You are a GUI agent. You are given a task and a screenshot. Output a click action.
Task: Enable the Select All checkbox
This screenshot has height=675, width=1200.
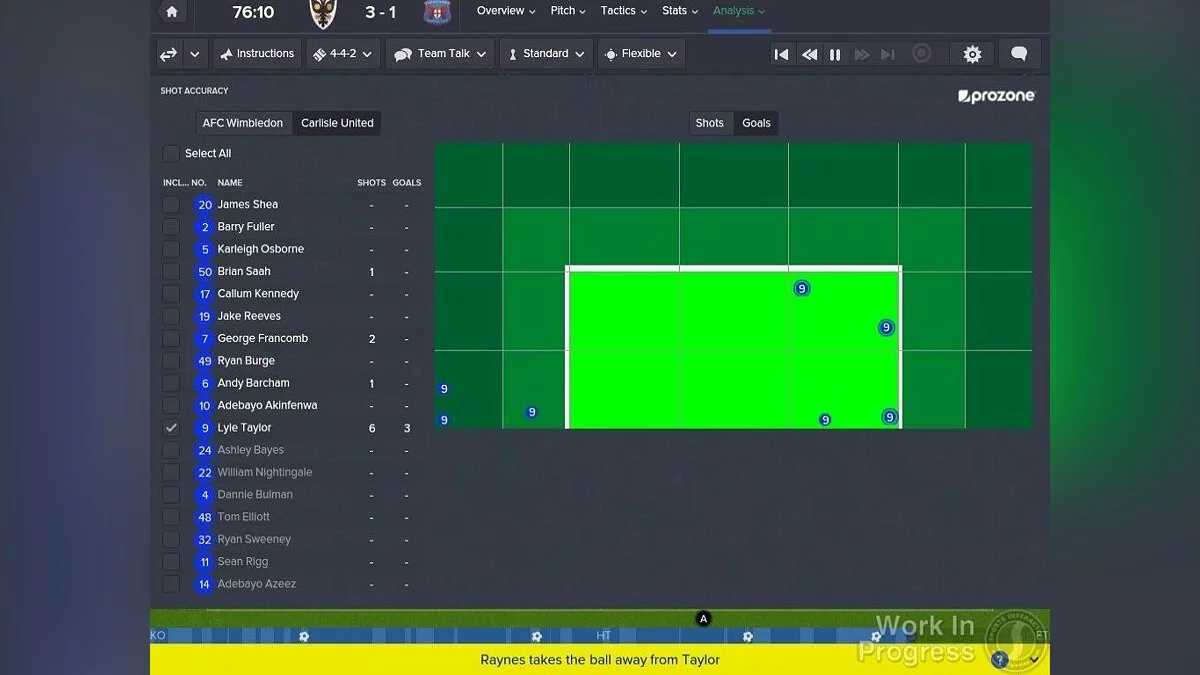tap(171, 153)
